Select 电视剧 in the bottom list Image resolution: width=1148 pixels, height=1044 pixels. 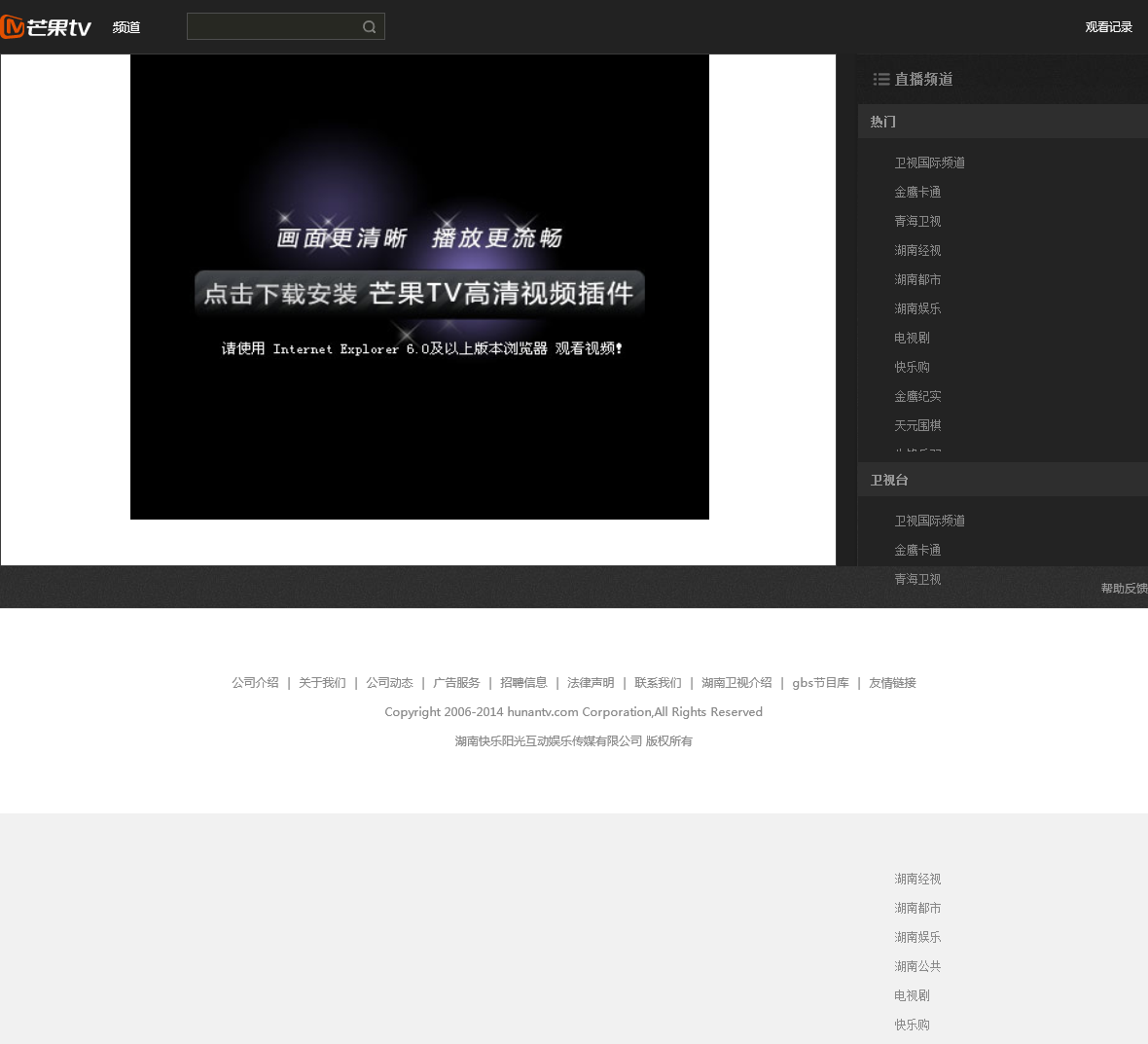click(x=912, y=995)
